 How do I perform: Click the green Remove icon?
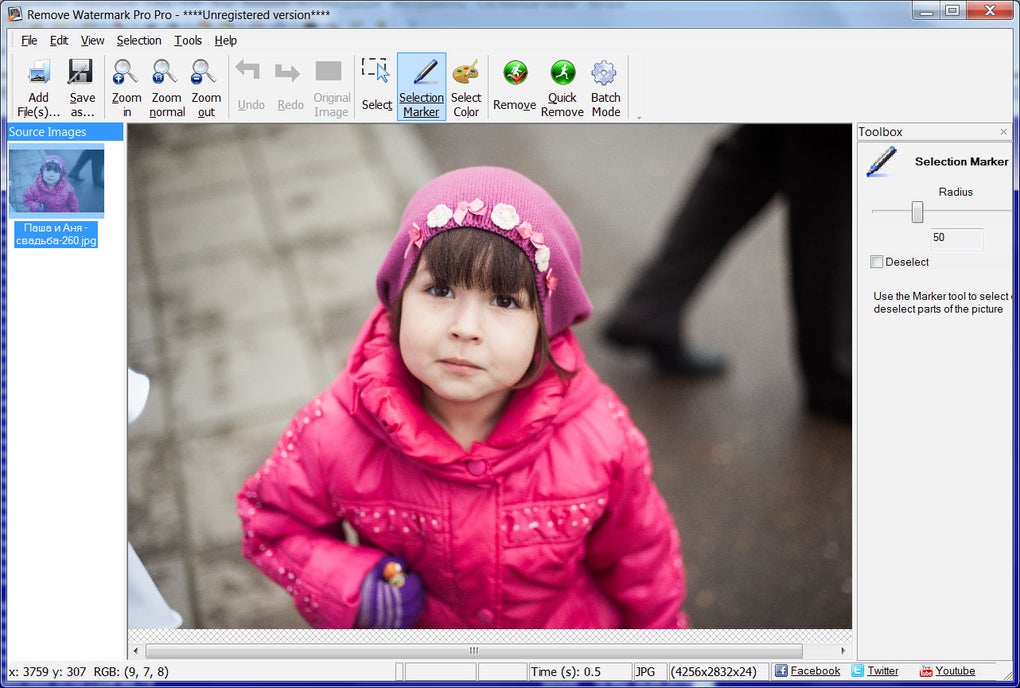(515, 73)
